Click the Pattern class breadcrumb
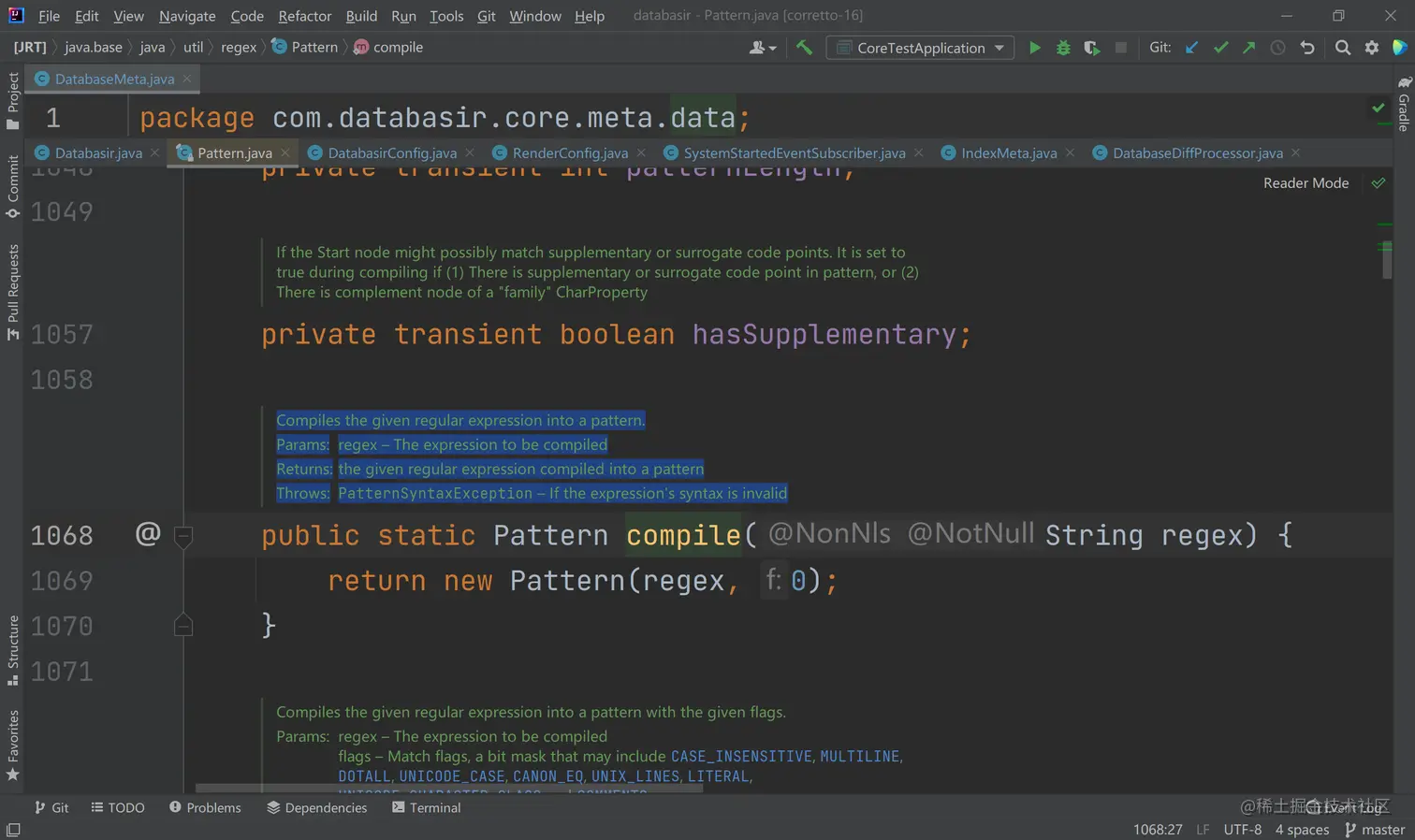 point(305,47)
